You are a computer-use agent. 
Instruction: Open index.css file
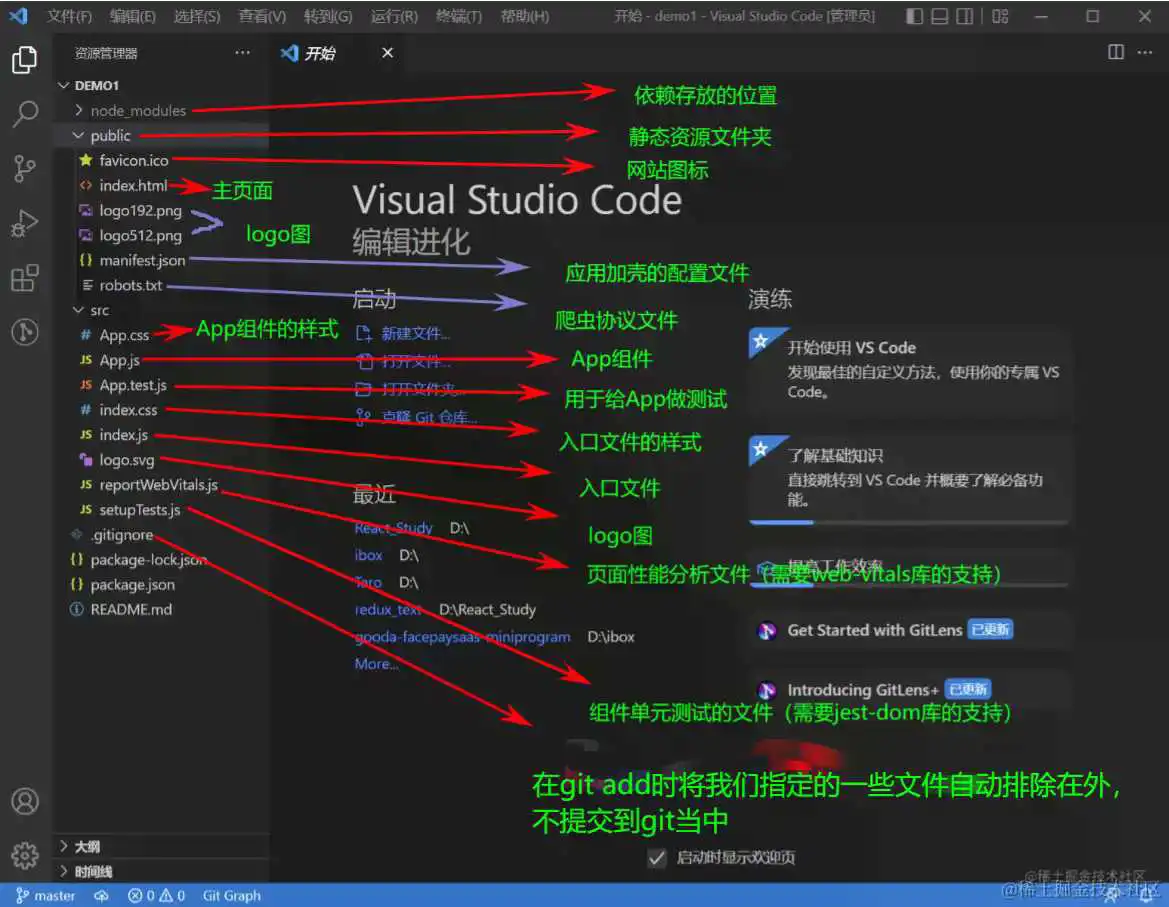pos(128,410)
